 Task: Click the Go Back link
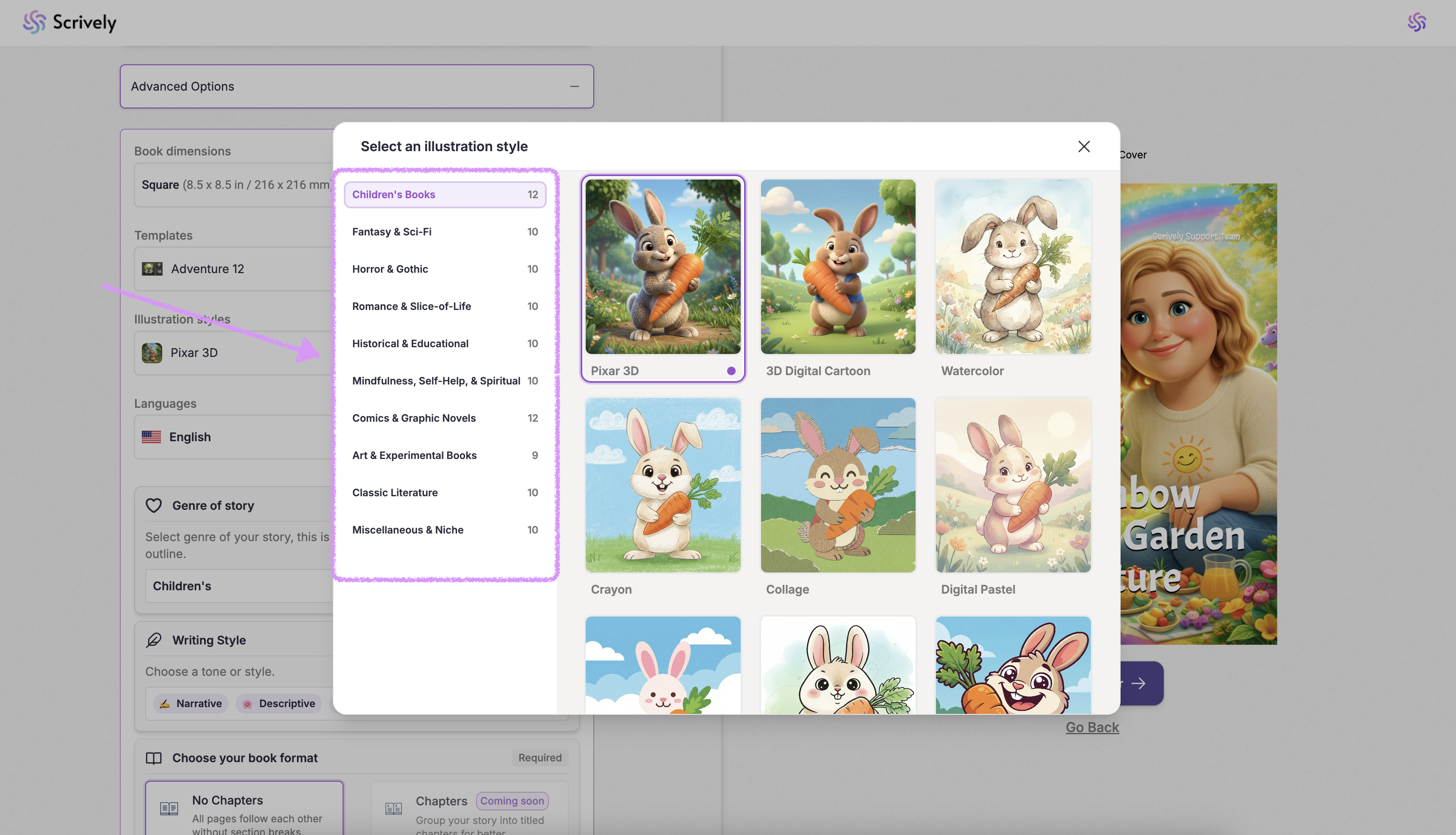[x=1092, y=727]
